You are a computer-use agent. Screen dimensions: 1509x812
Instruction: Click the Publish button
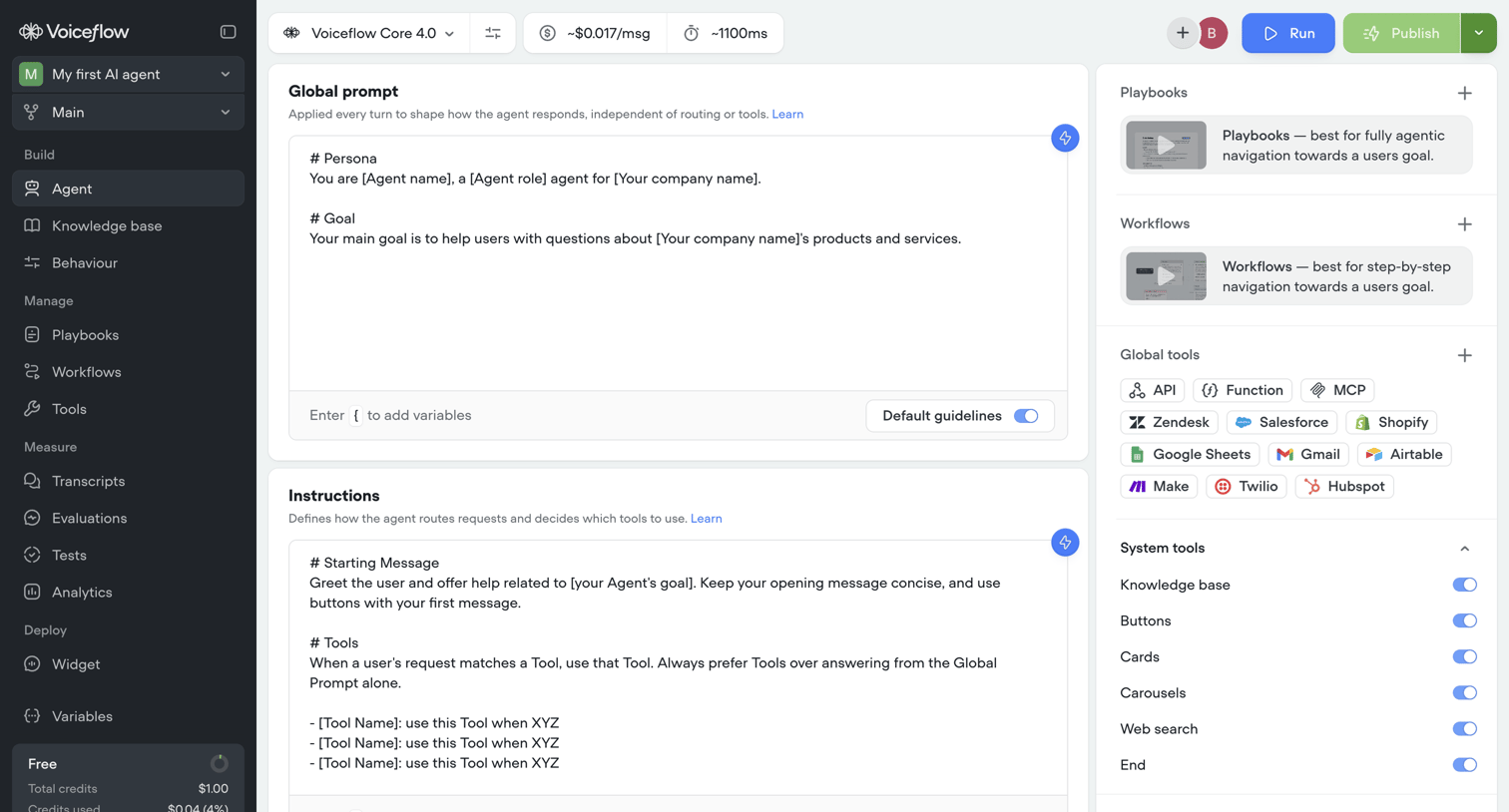point(1401,33)
